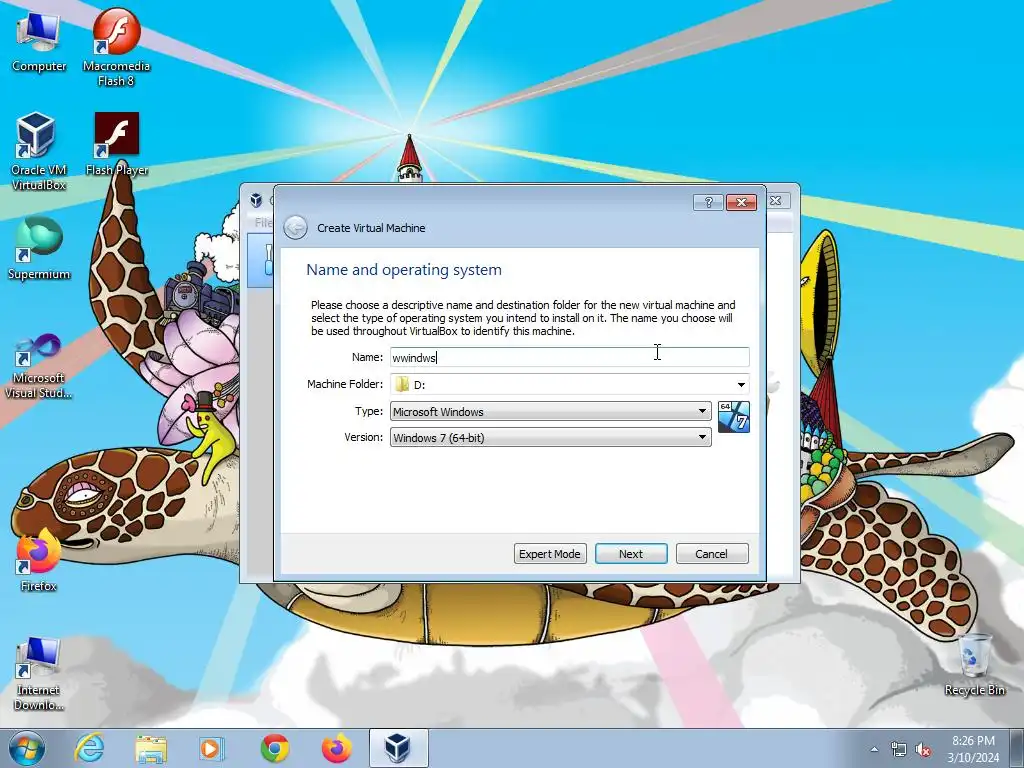Open File Explorer in the taskbar
The height and width of the screenshot is (768, 1024).
[151, 748]
